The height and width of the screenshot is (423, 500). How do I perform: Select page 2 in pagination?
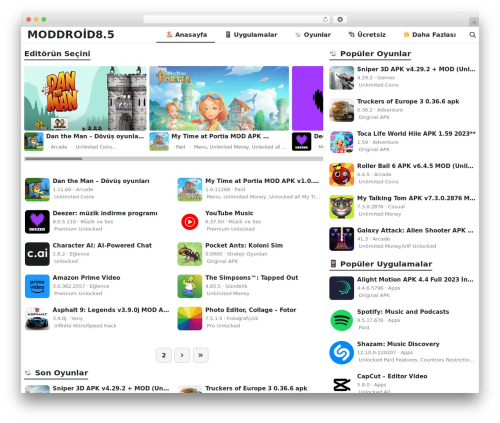(x=164, y=355)
